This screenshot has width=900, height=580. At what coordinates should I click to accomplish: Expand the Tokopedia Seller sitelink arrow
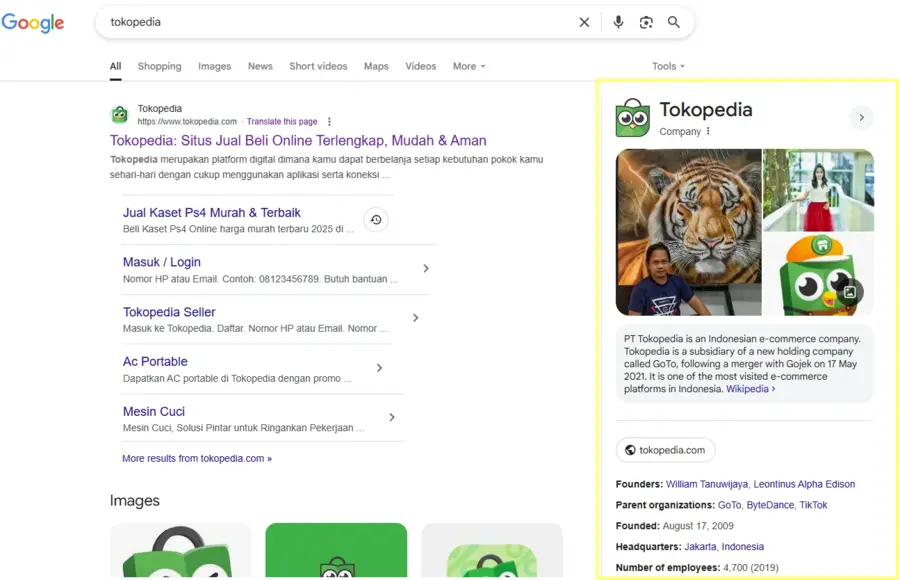[x=416, y=318]
